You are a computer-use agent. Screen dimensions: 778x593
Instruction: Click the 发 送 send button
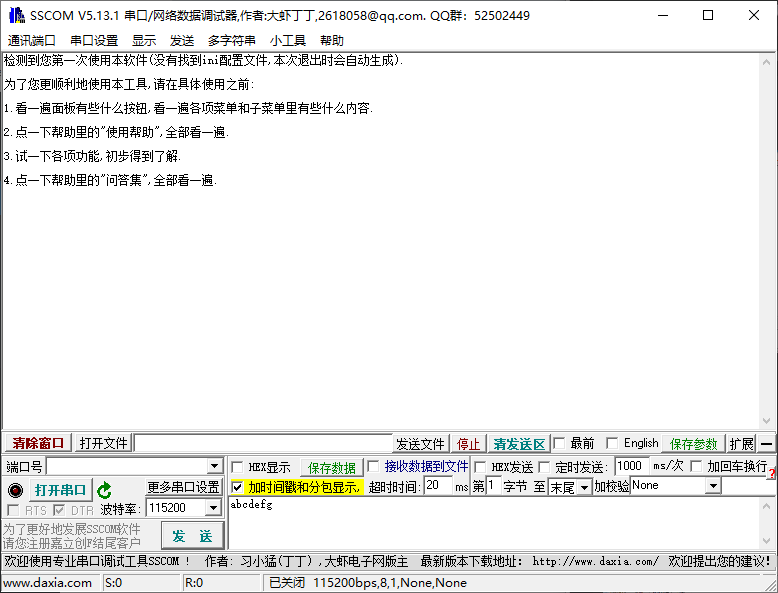coord(193,536)
